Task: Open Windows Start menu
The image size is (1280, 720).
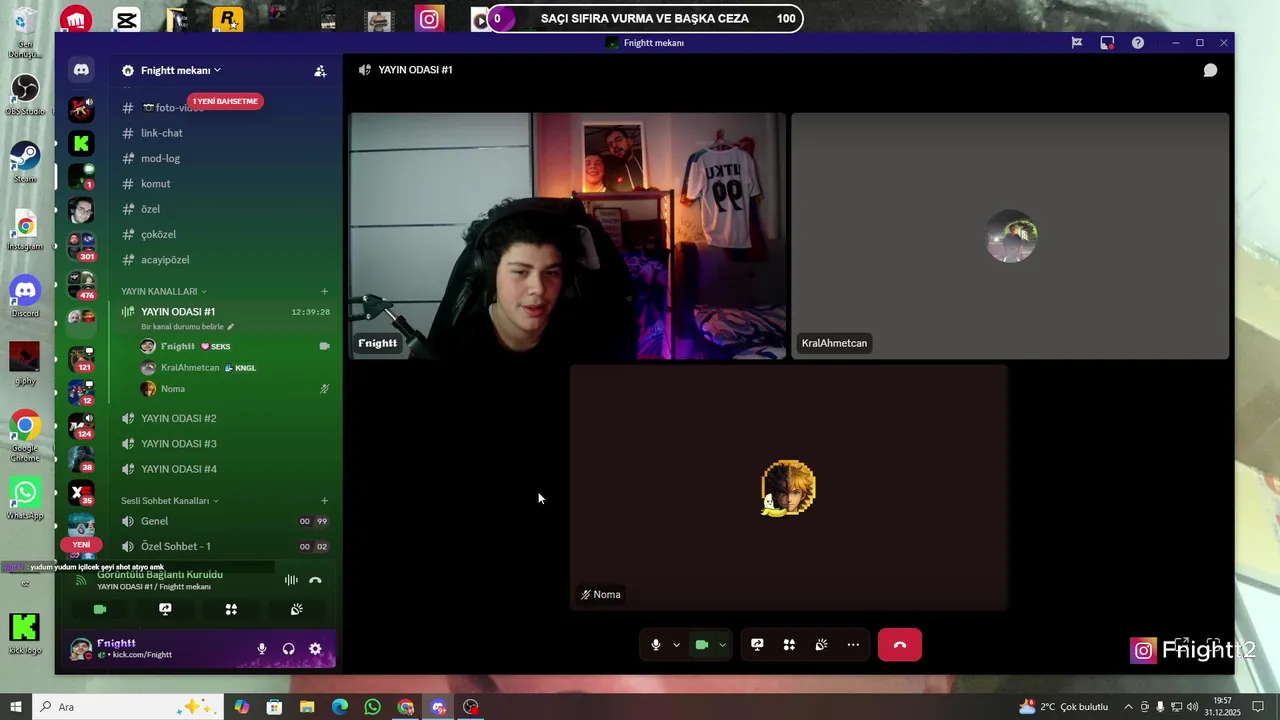Action: (15, 707)
